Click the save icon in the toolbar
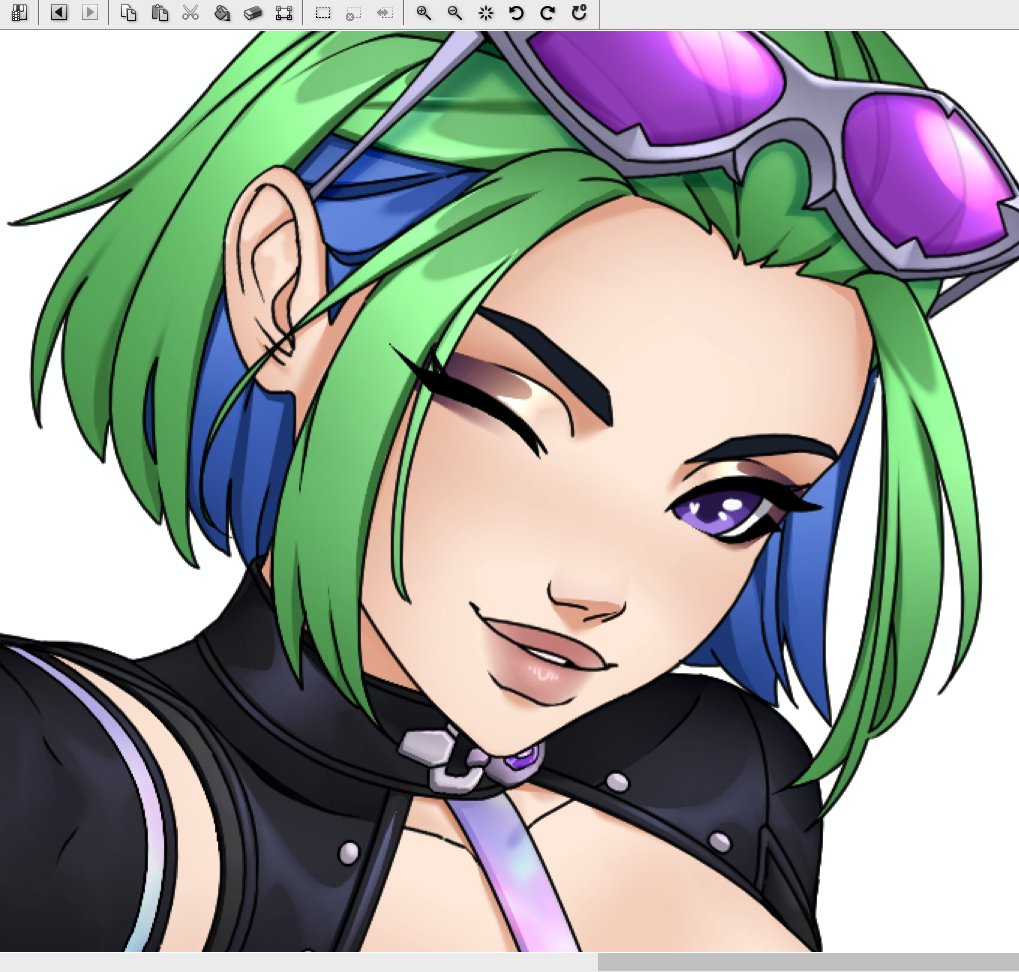 (19, 12)
